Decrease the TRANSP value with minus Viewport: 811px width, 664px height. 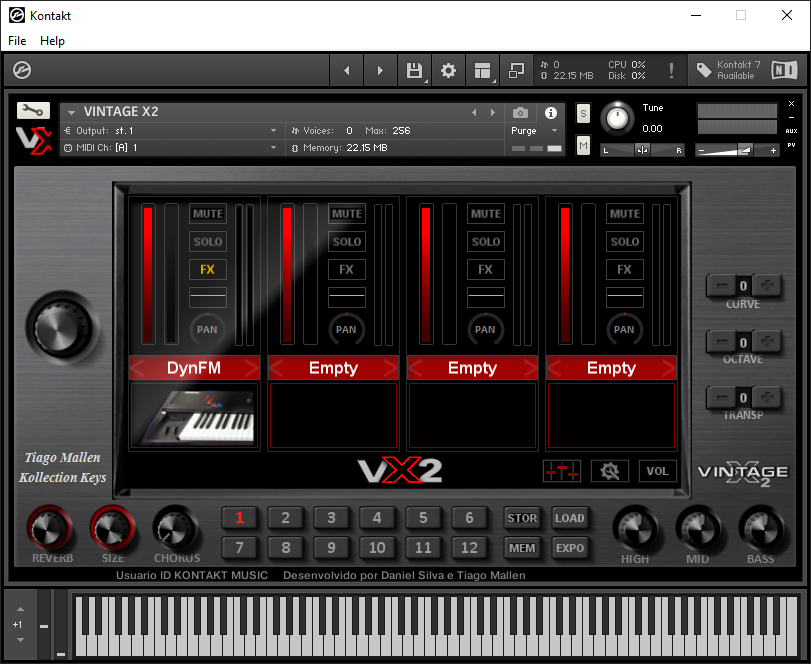[x=722, y=397]
